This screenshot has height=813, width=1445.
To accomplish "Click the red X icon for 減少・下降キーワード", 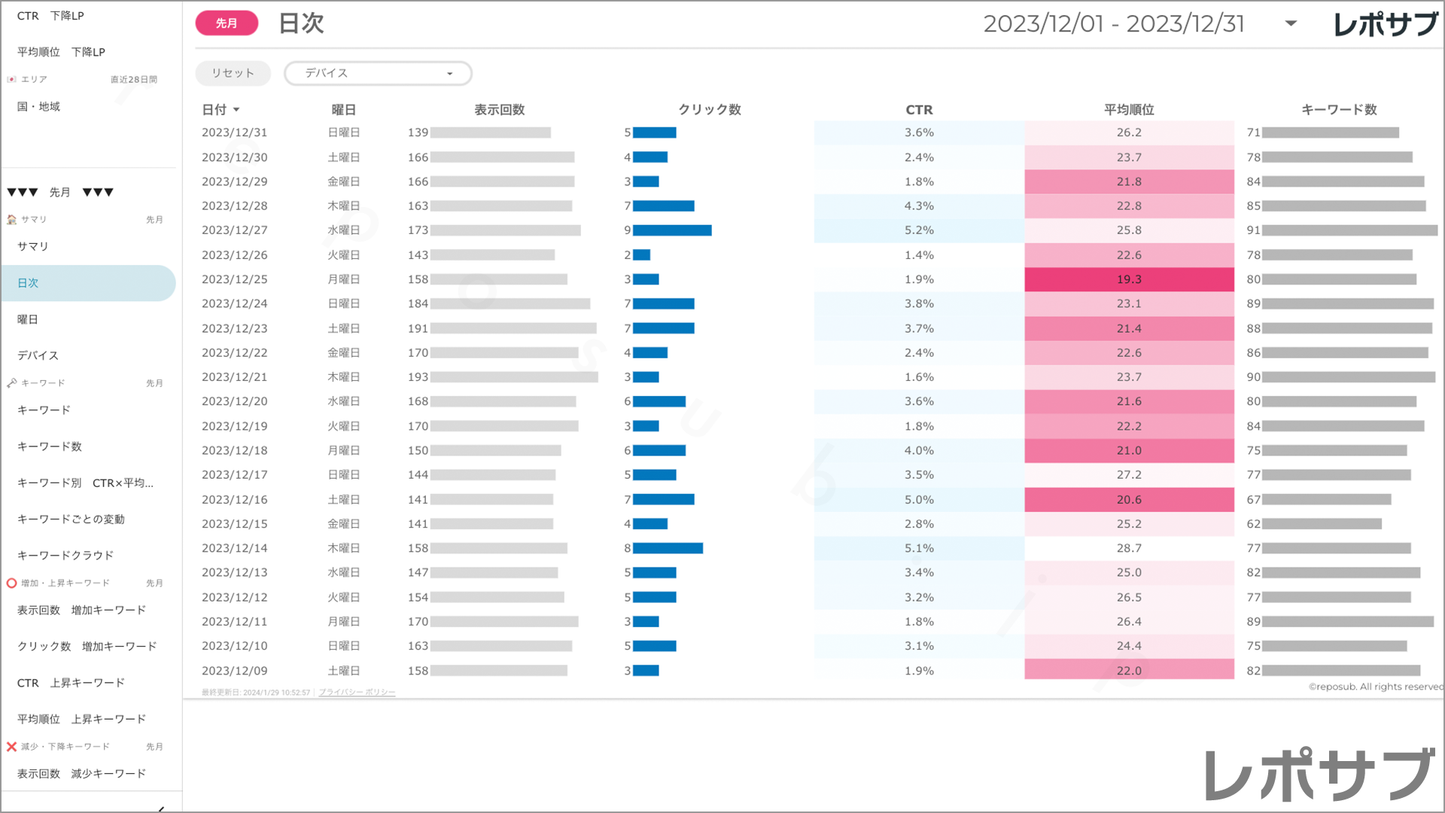I will click(12, 747).
